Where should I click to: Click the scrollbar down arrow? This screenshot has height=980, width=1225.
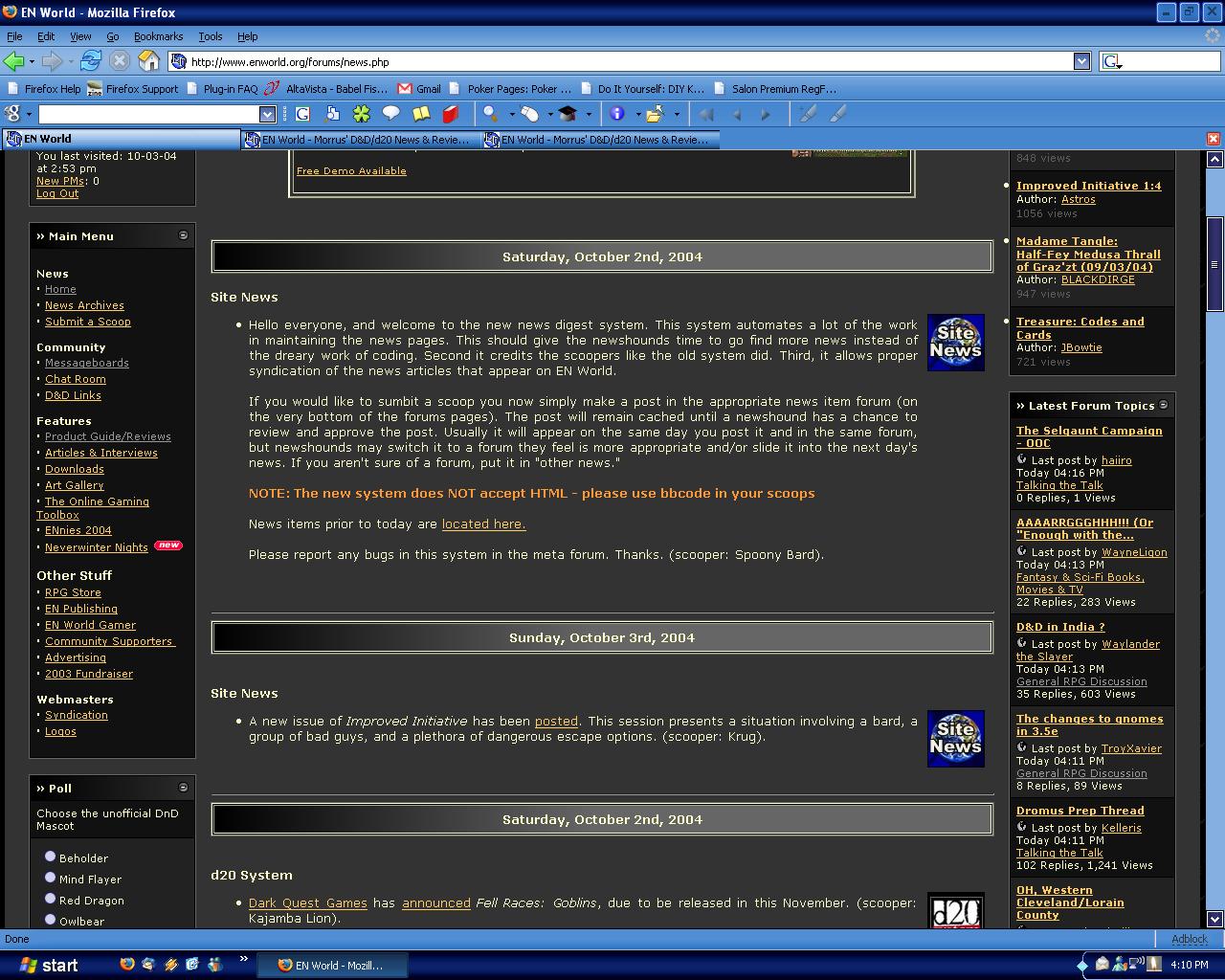coord(1214,918)
